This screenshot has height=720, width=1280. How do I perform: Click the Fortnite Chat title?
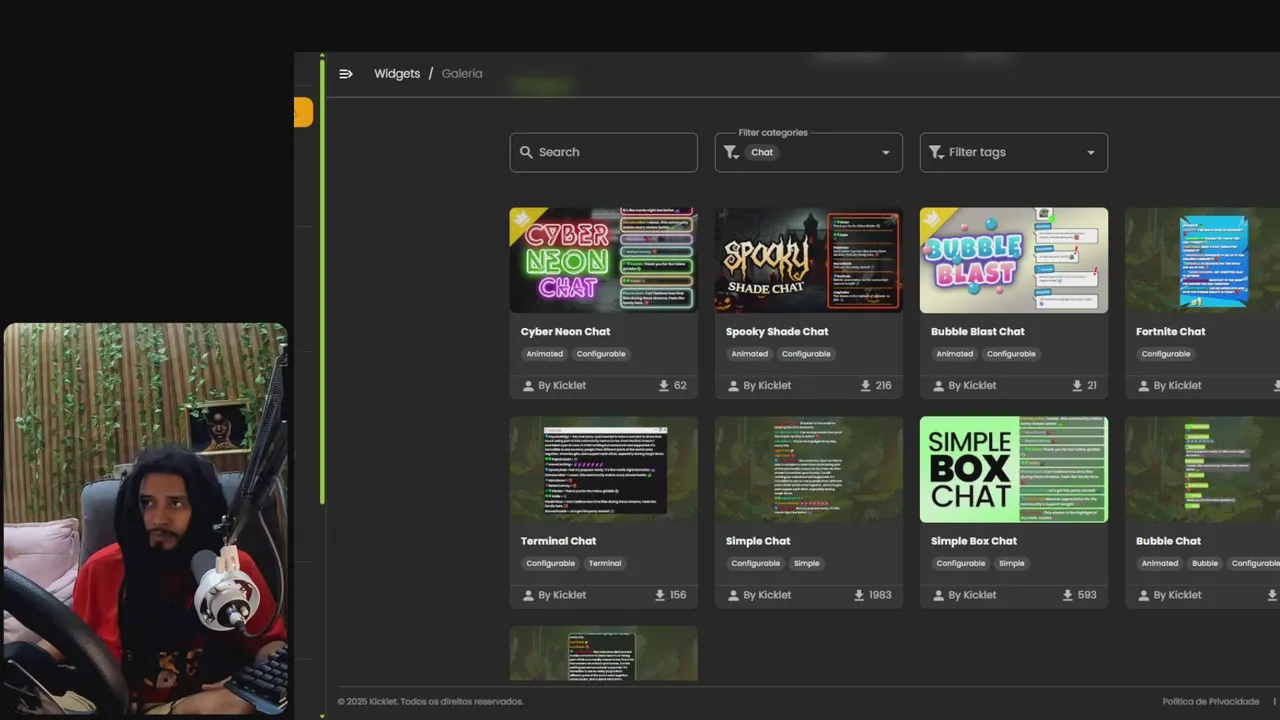coord(1170,332)
